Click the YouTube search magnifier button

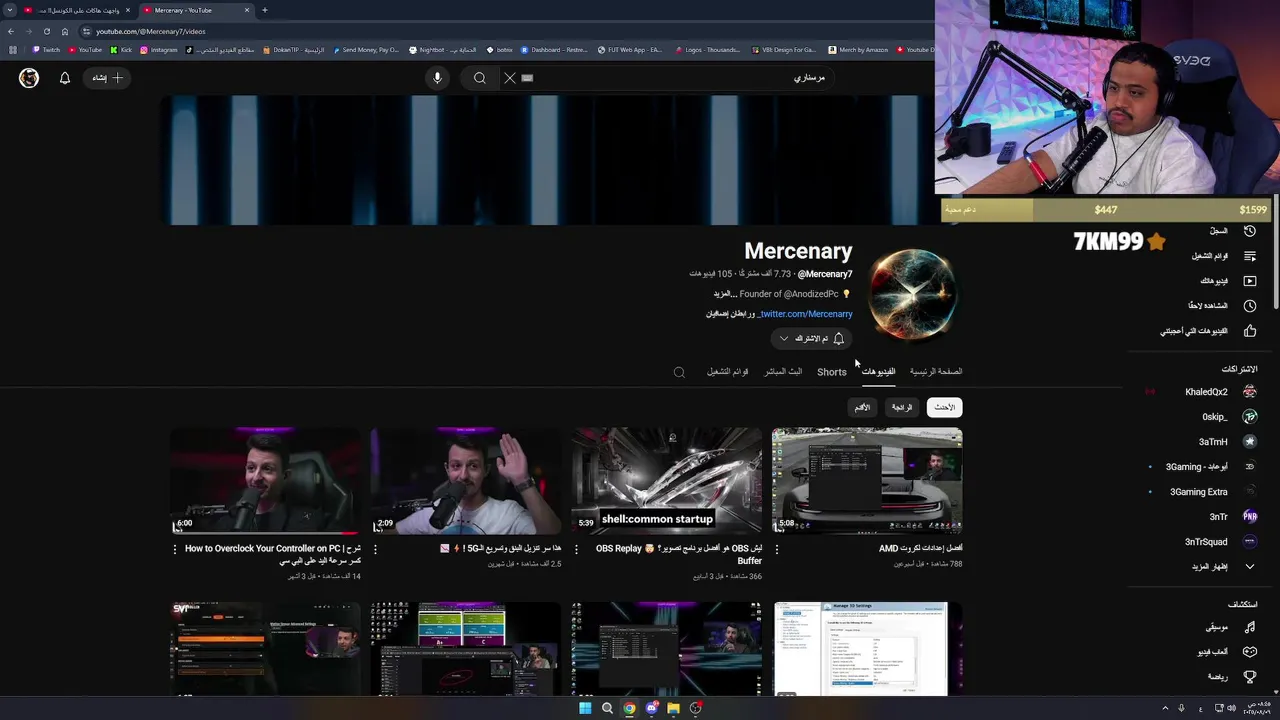(x=480, y=78)
